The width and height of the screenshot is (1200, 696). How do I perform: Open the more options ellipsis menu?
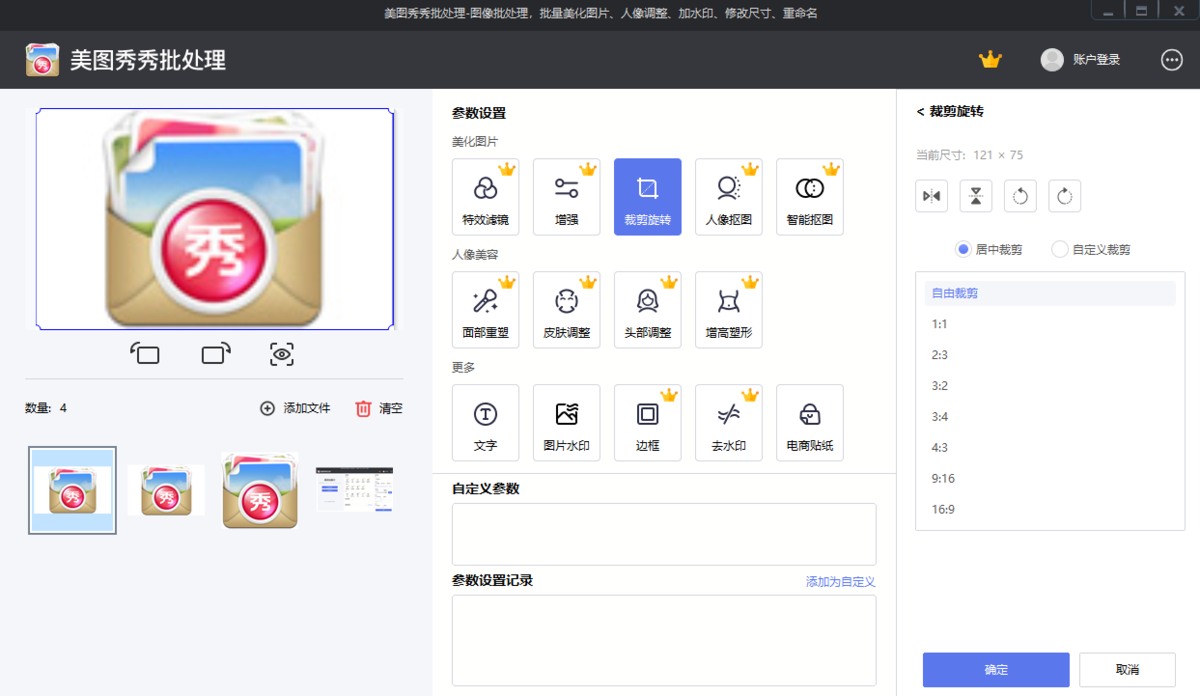click(1172, 60)
